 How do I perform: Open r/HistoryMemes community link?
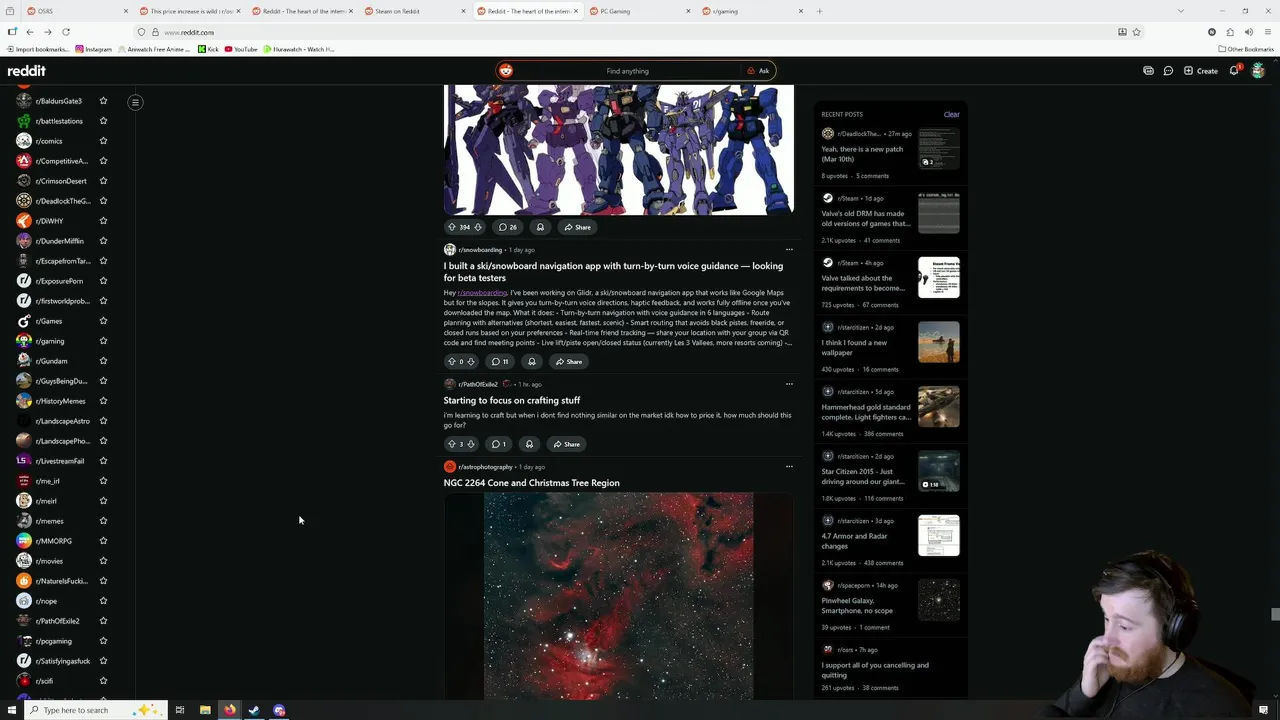coord(60,401)
